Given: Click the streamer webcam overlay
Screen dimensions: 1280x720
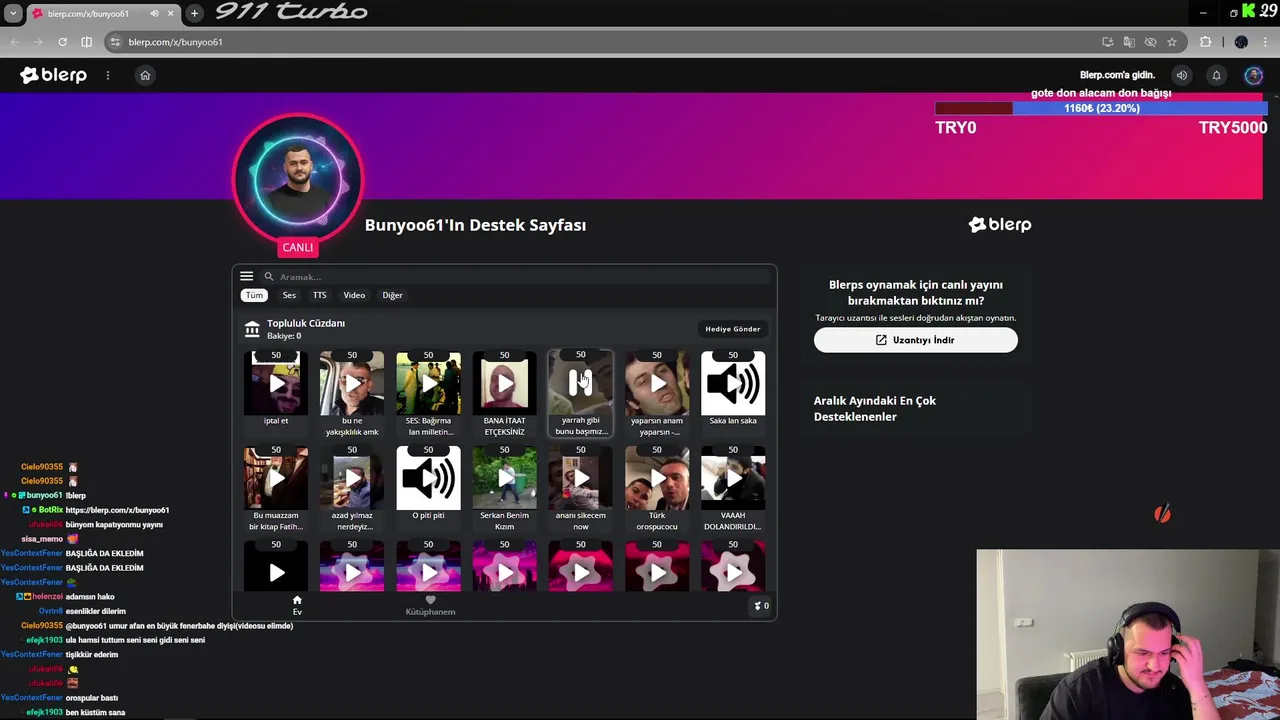Looking at the screenshot, I should [1128, 634].
